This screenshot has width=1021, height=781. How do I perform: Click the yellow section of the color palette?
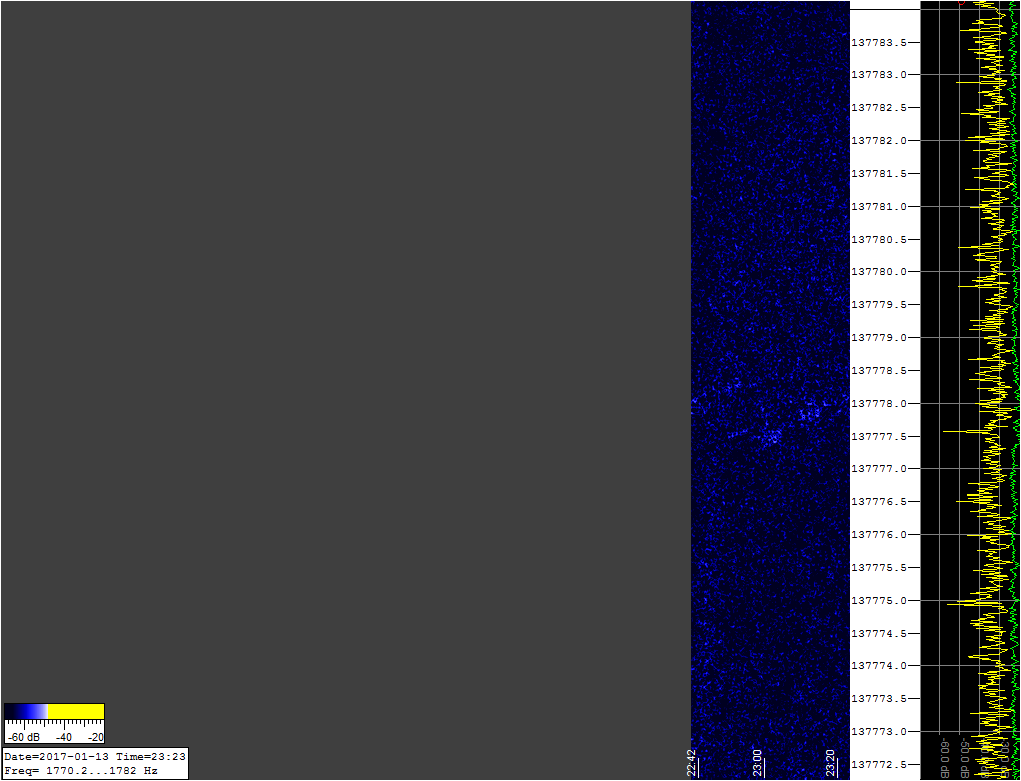[76, 711]
